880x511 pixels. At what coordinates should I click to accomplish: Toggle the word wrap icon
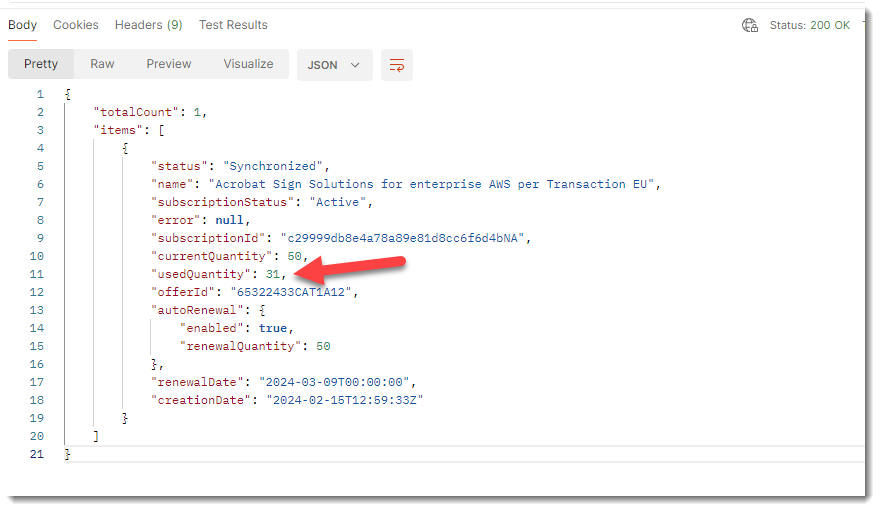tap(397, 65)
